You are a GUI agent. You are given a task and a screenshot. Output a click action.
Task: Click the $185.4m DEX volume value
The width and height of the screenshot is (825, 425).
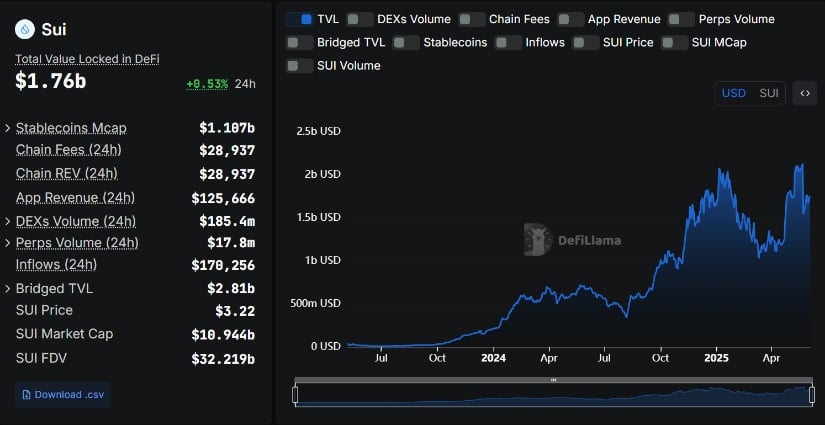coord(227,221)
